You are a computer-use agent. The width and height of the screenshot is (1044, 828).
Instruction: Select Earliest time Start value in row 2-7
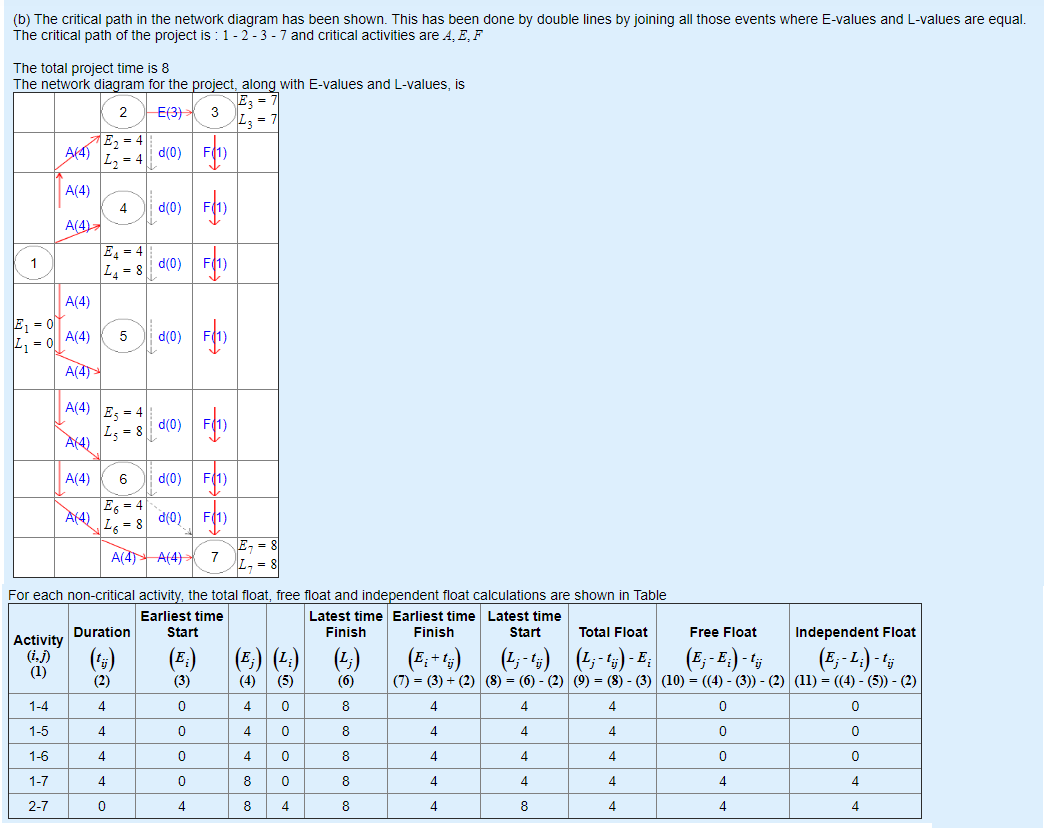point(182,806)
